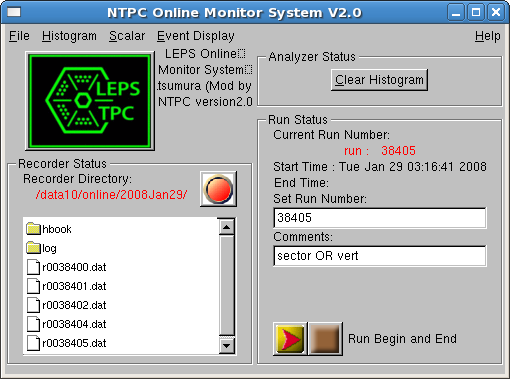
Task: Click the red 'run : 38405' text
Action: tap(380, 151)
